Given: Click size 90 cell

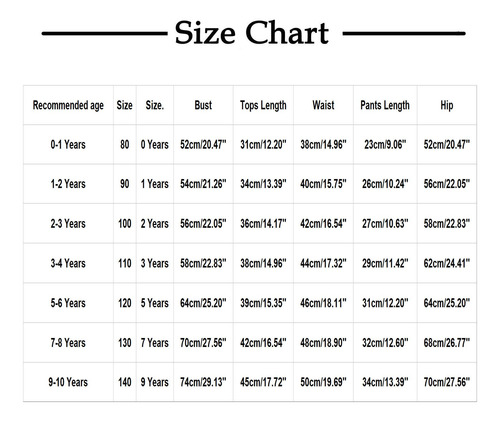Looking at the screenshot, I should [x=125, y=184].
